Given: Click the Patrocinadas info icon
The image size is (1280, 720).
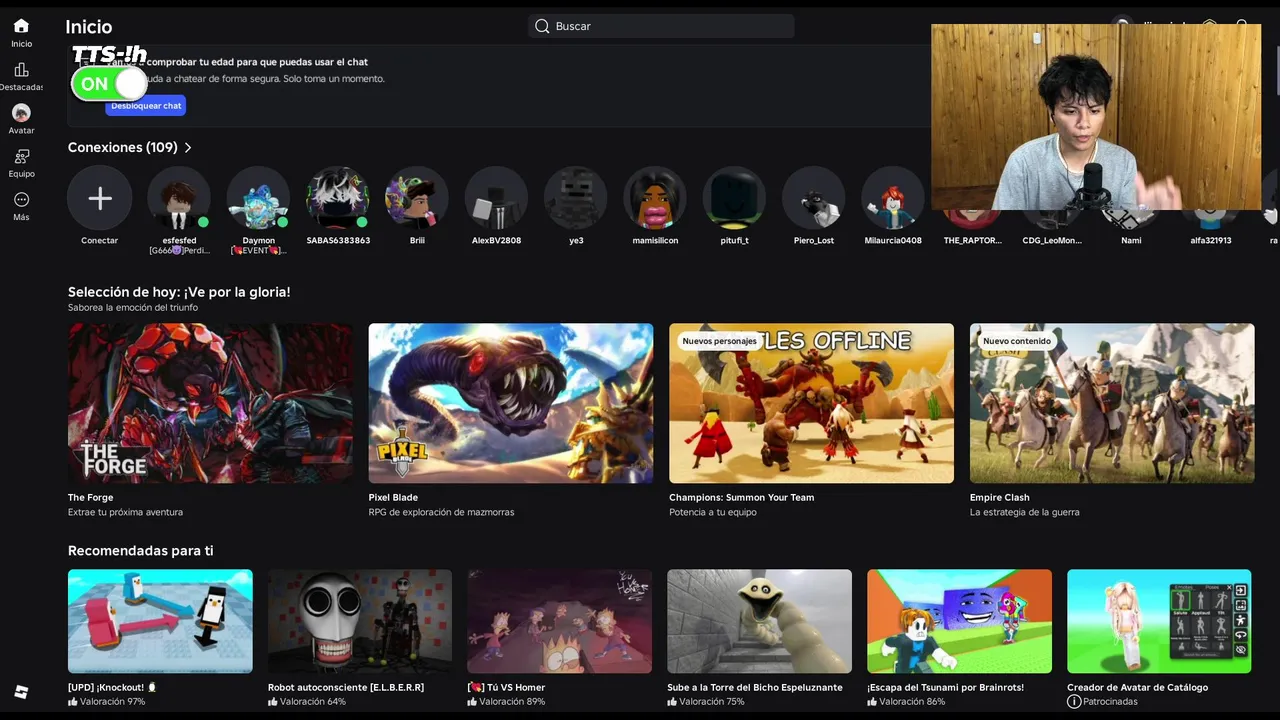Looking at the screenshot, I should [x=1074, y=702].
